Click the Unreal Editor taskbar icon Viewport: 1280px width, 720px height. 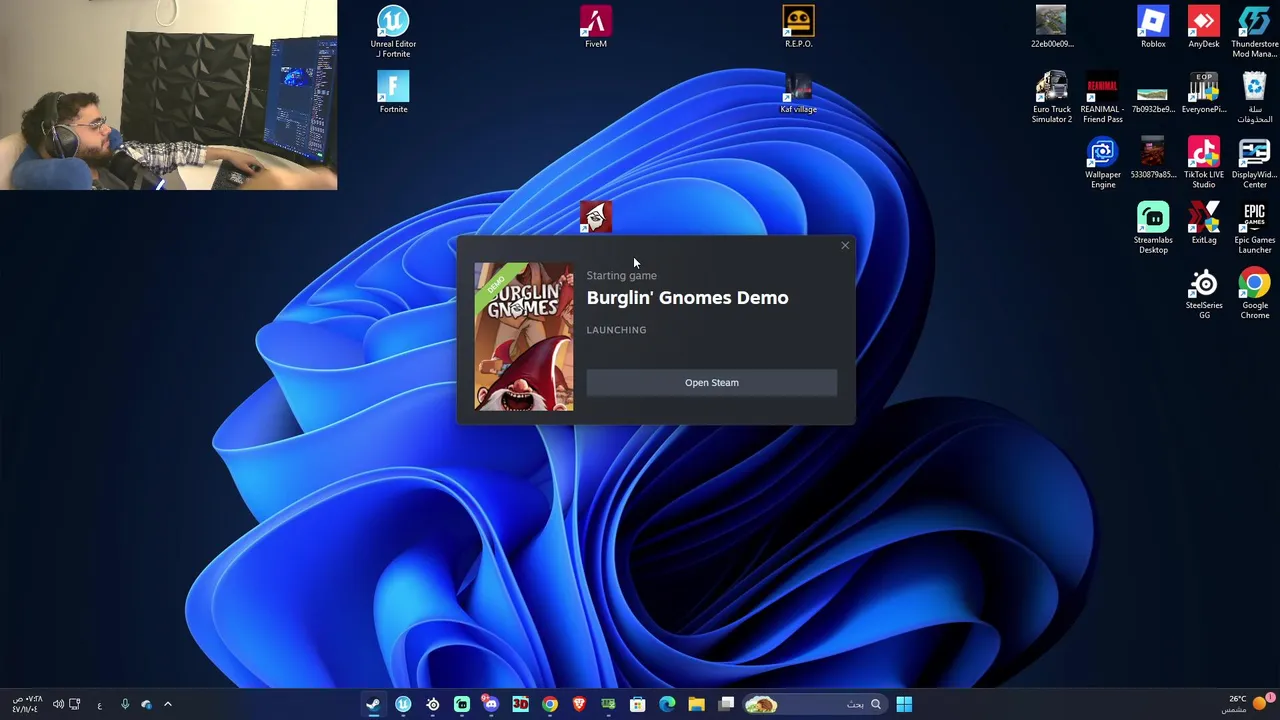(403, 704)
